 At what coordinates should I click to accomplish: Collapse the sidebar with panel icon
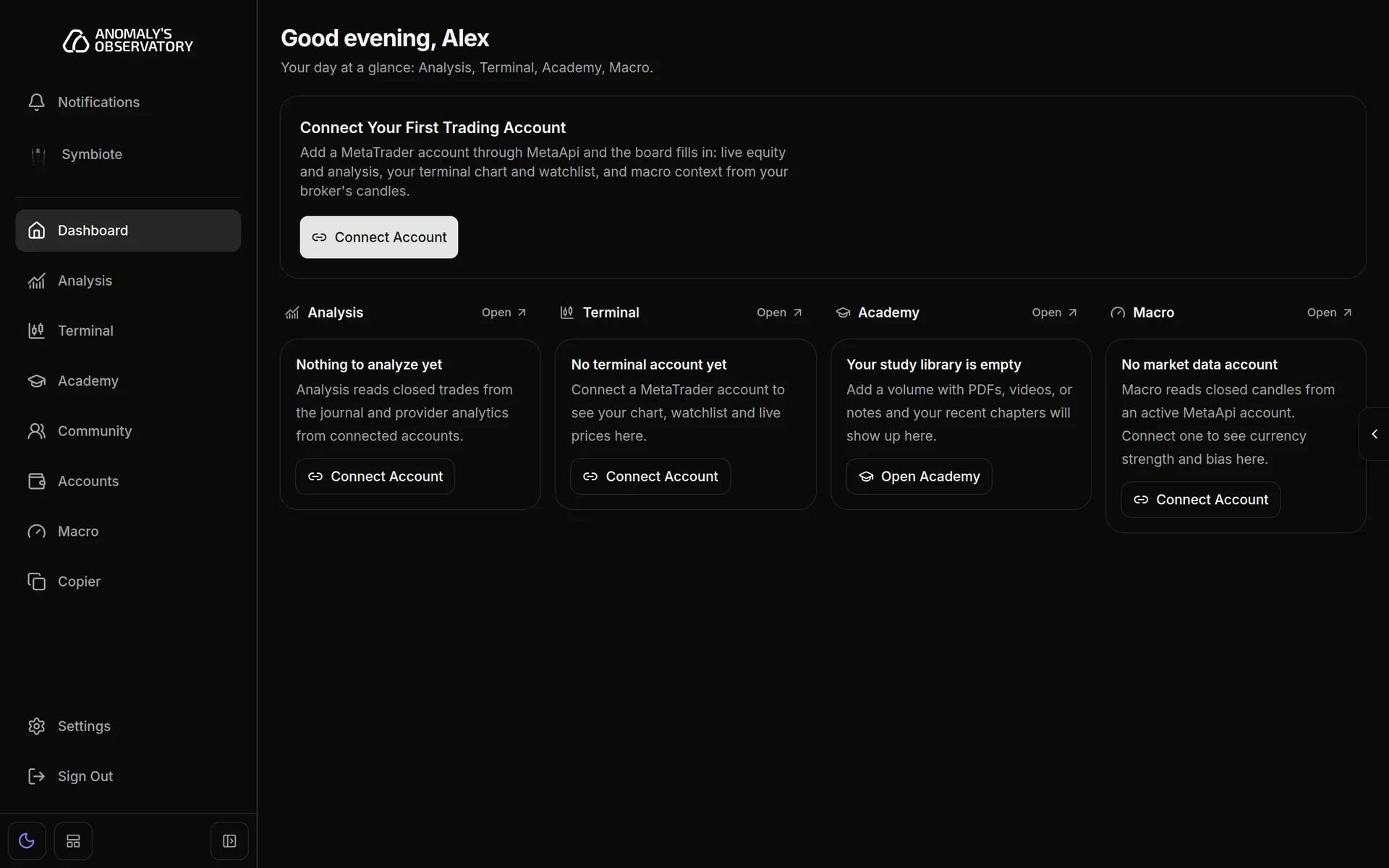coord(229,841)
